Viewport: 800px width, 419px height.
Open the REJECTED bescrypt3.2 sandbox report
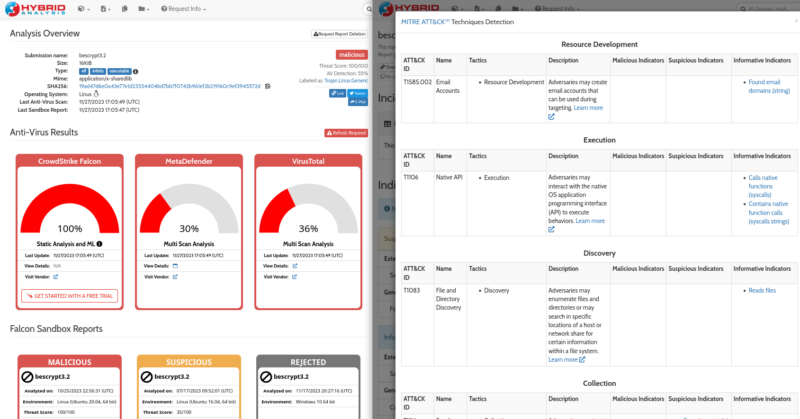[291, 377]
